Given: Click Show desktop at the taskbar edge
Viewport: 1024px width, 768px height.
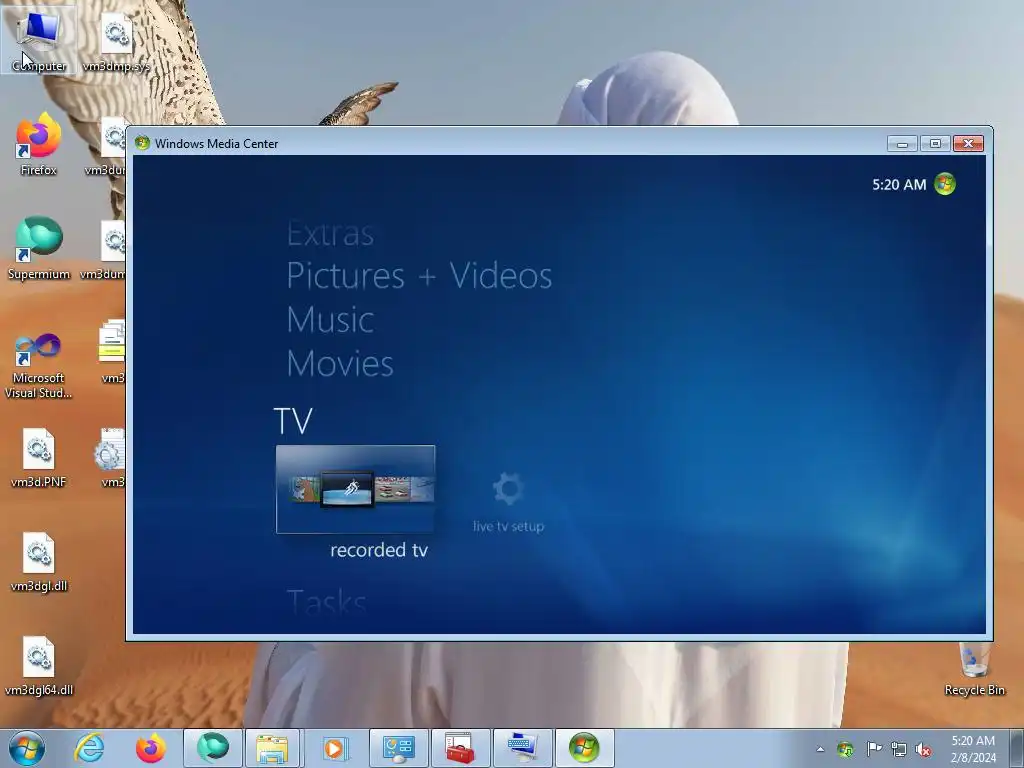Looking at the screenshot, I should click(1017, 748).
